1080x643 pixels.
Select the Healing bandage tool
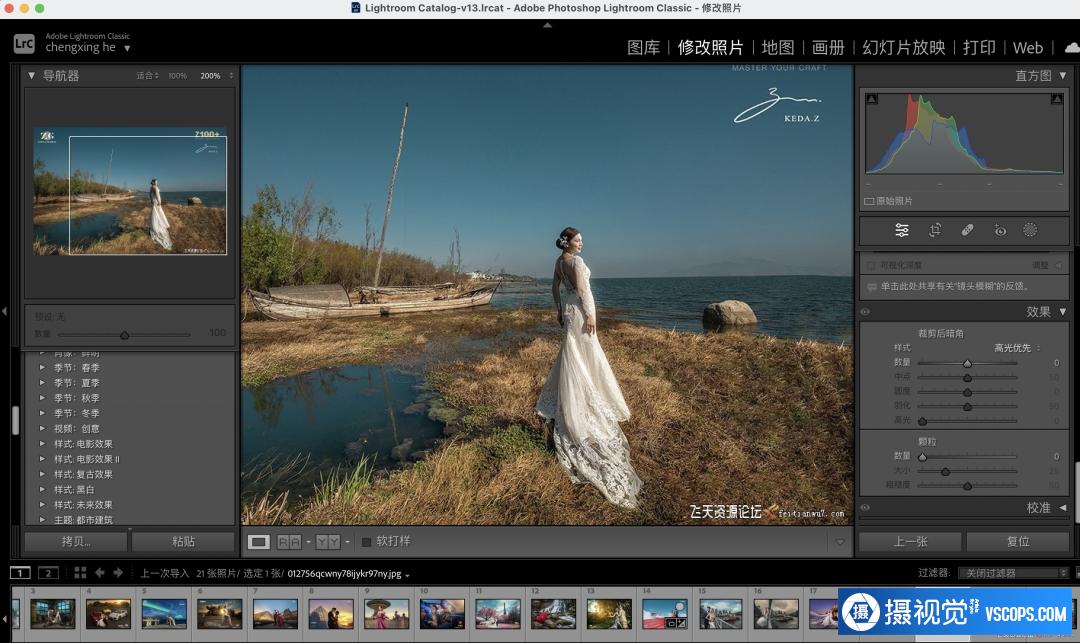click(968, 230)
